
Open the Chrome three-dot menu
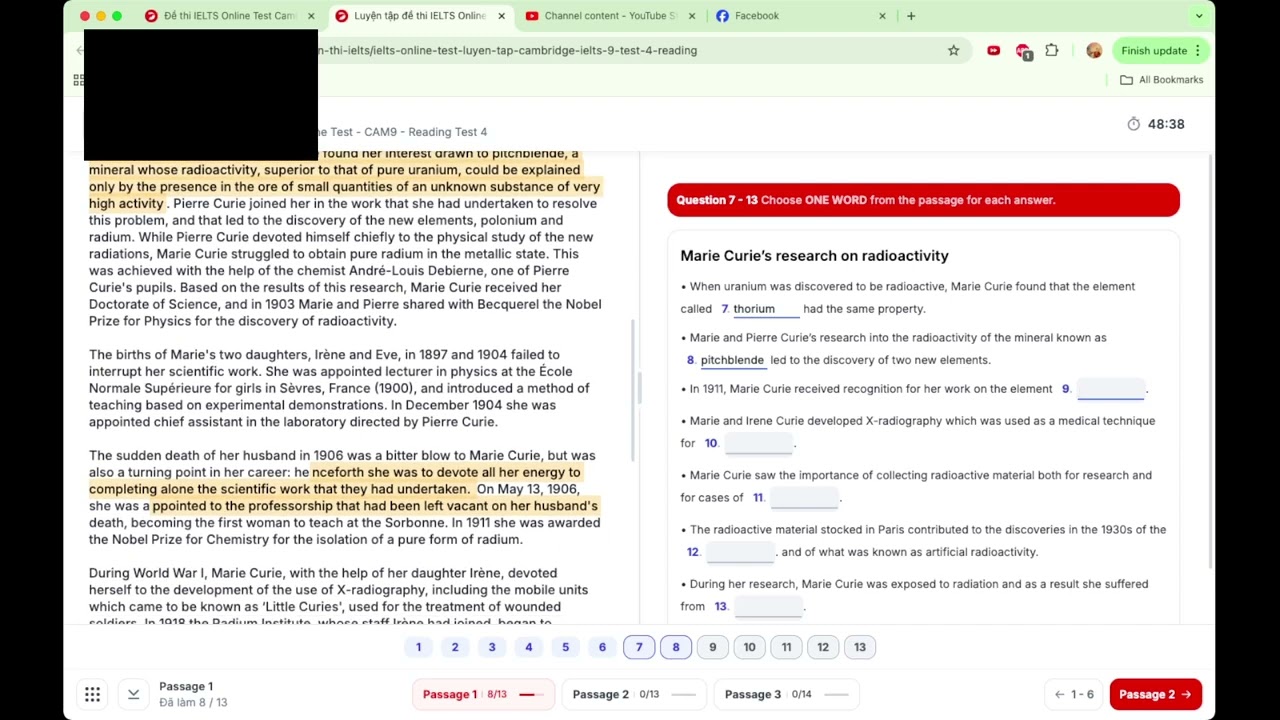pyautogui.click(x=1197, y=50)
